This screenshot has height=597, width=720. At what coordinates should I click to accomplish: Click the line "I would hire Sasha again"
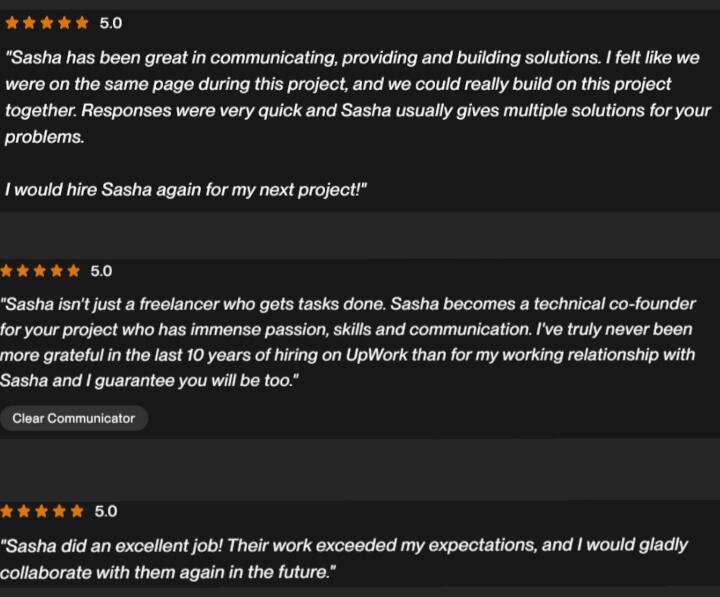pos(186,190)
